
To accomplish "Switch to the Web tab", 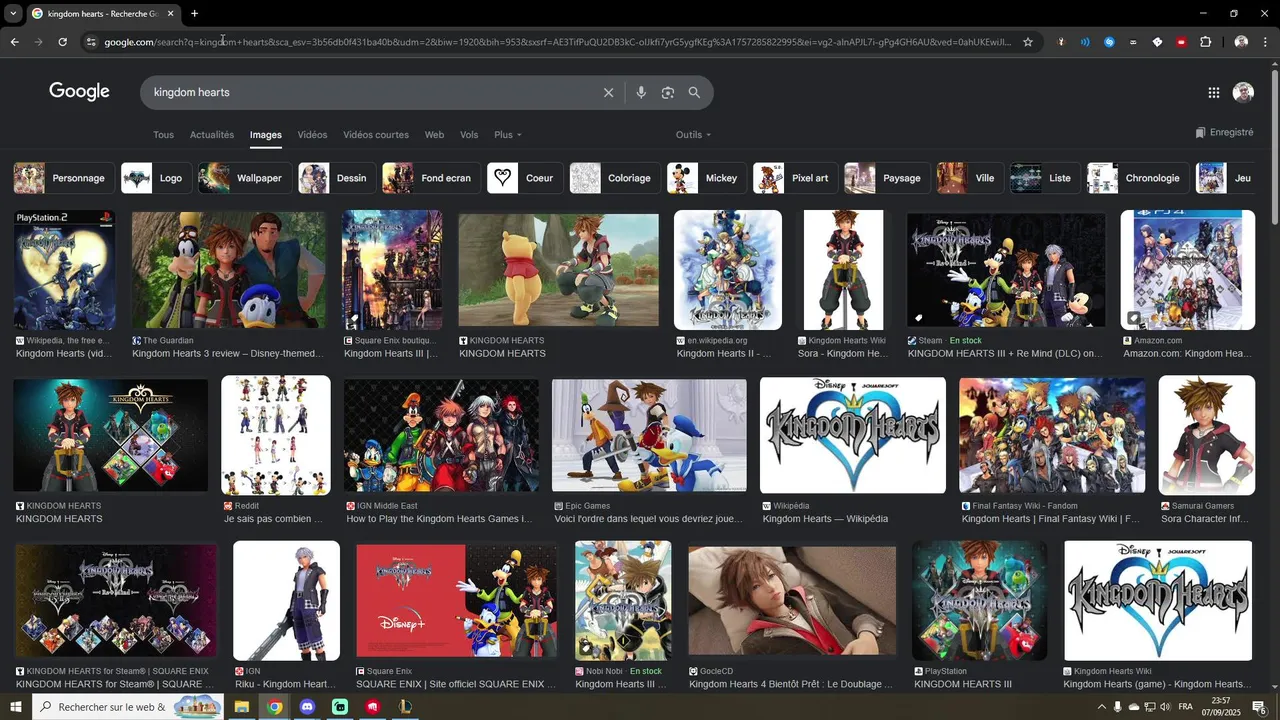I will point(434,135).
